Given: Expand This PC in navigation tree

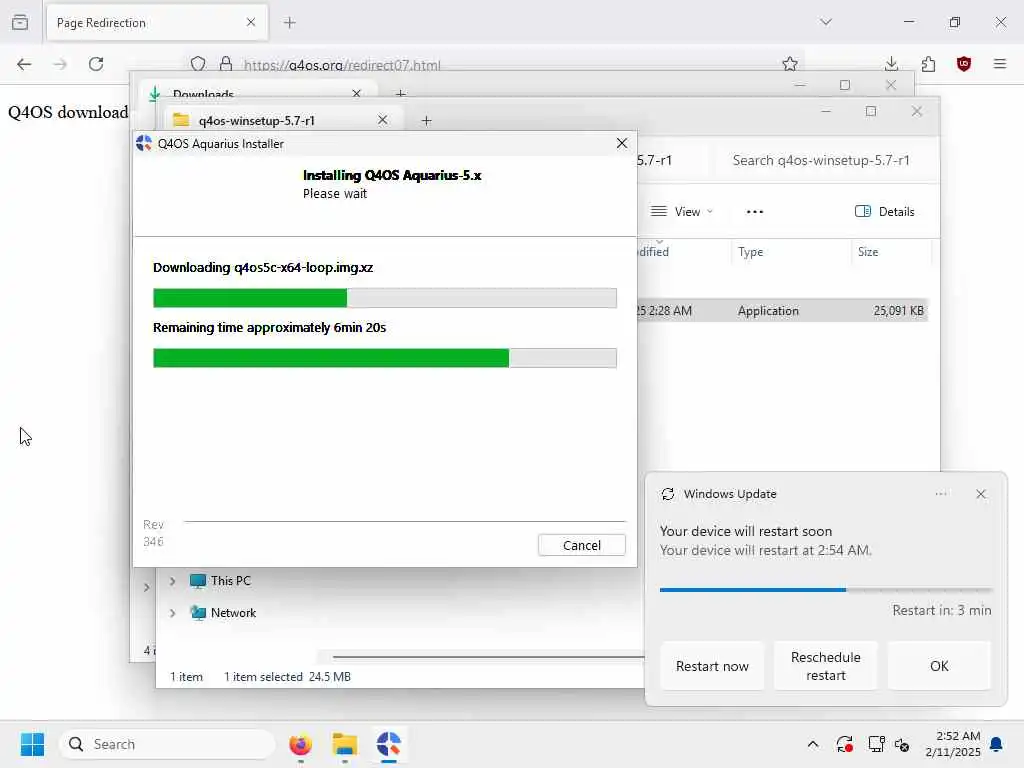Looking at the screenshot, I should click(172, 581).
